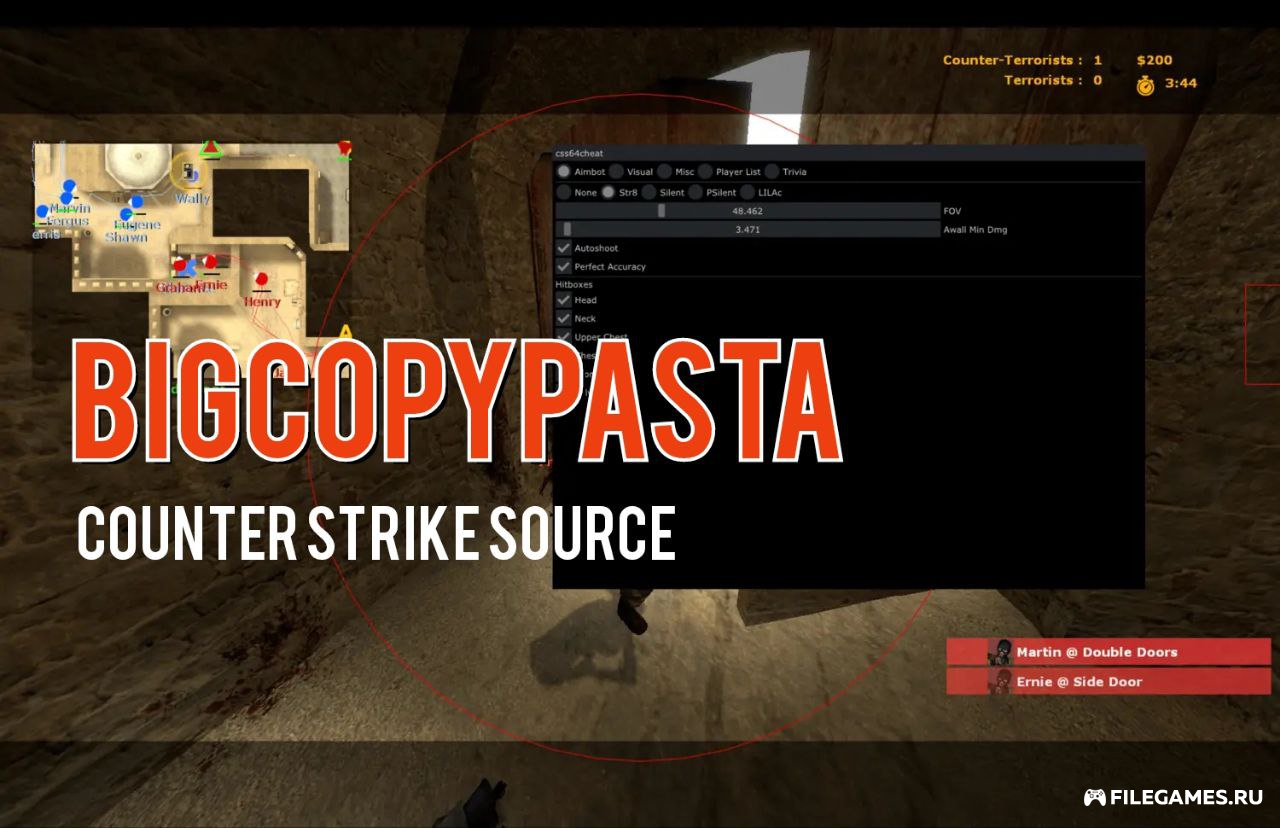Click the Shawn name on radar
Image resolution: width=1280 pixels, height=828 pixels.
click(x=126, y=238)
